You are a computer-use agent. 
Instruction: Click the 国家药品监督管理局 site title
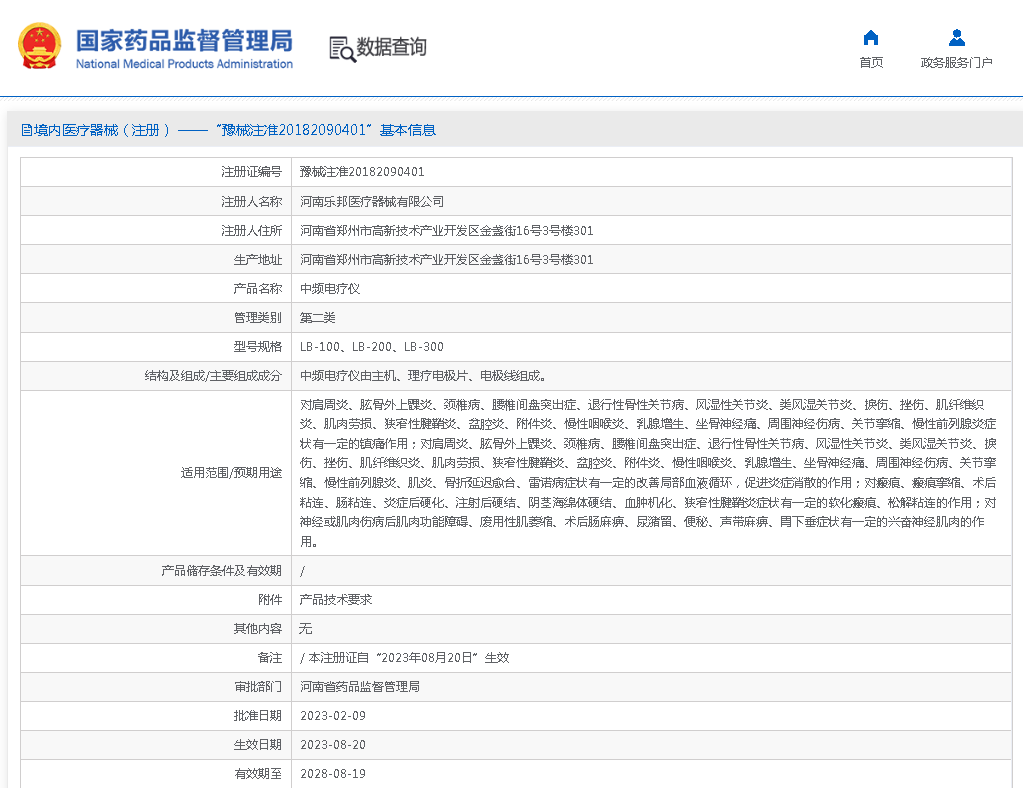coord(184,39)
